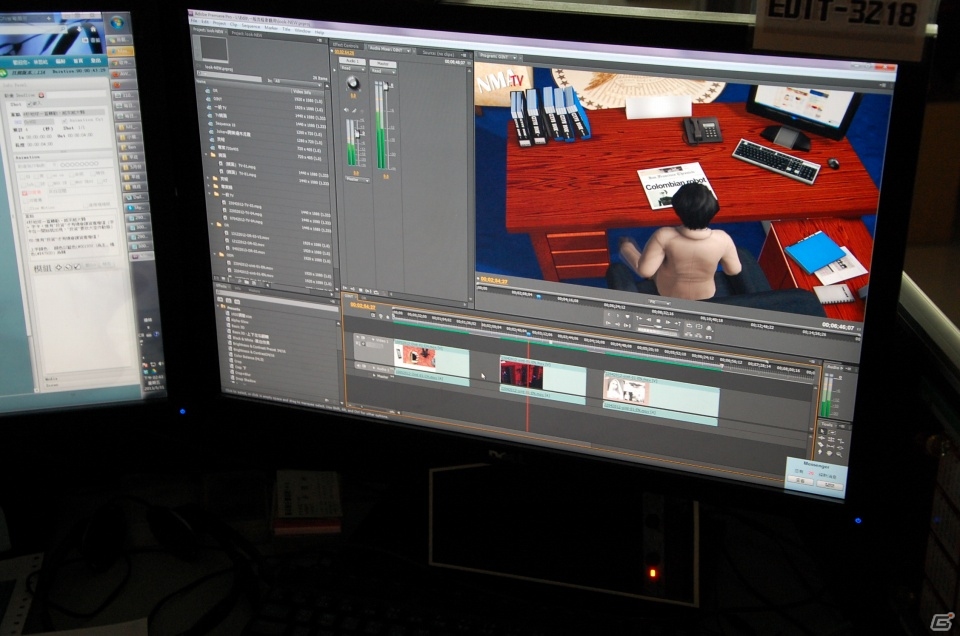
Task: Toggle Video 1 track output eye
Action: point(358,337)
